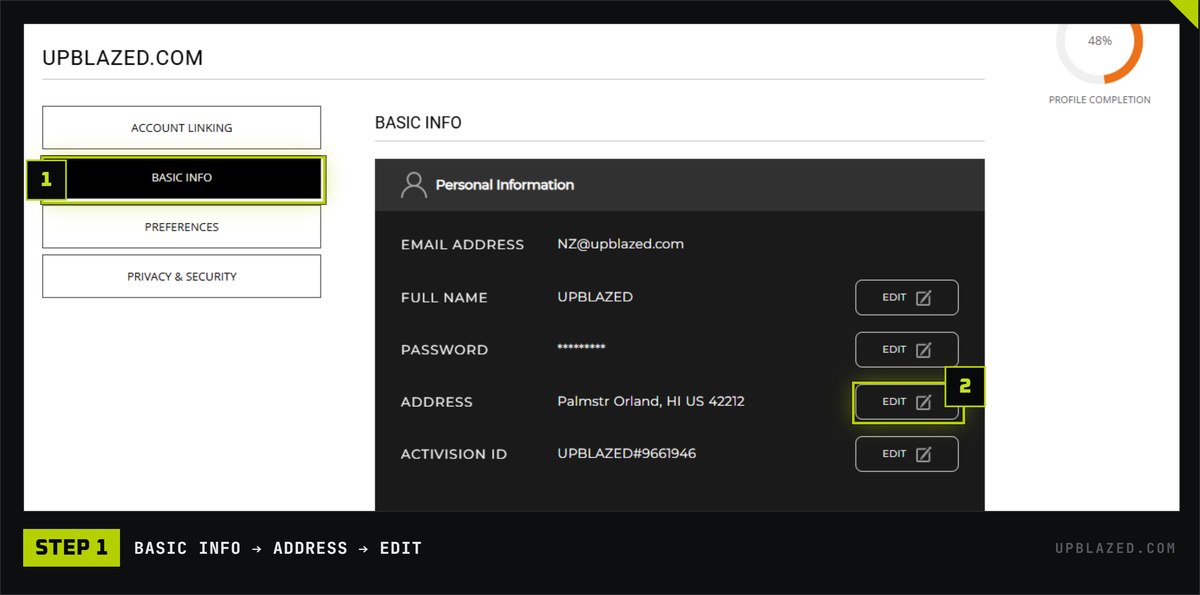1200x595 pixels.
Task: Click the masked password value
Action: click(581, 348)
